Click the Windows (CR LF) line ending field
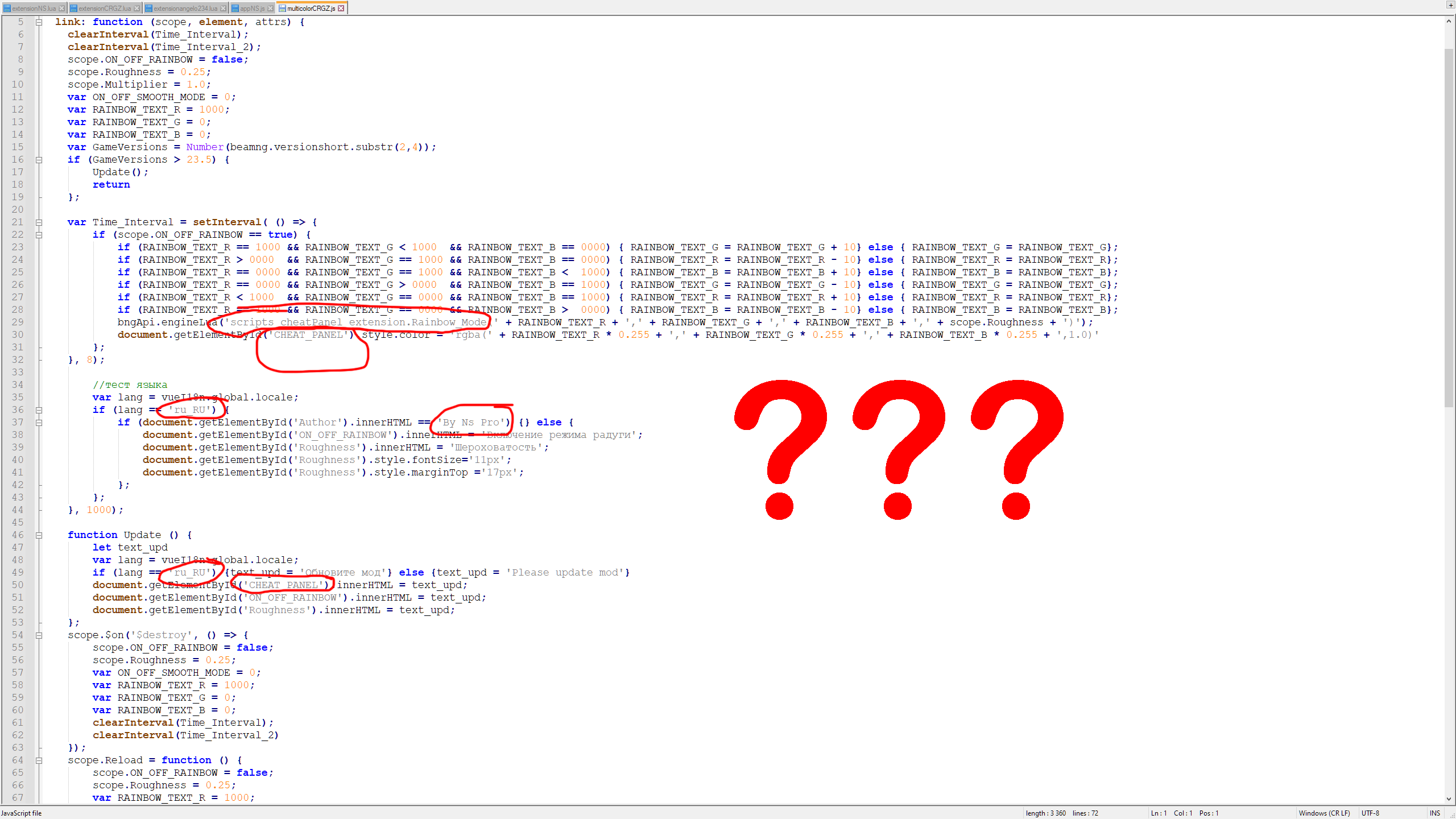Image resolution: width=1456 pixels, height=819 pixels. 1323,813
